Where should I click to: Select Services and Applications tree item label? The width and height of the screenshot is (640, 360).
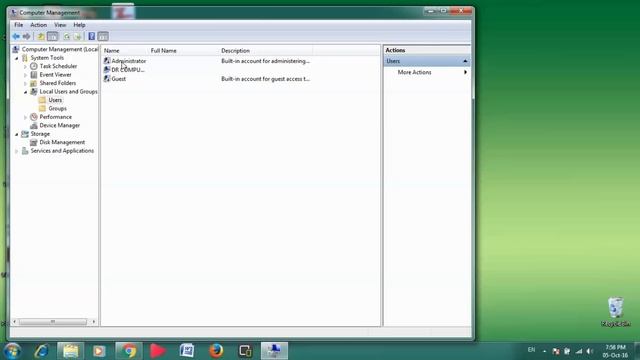point(62,151)
